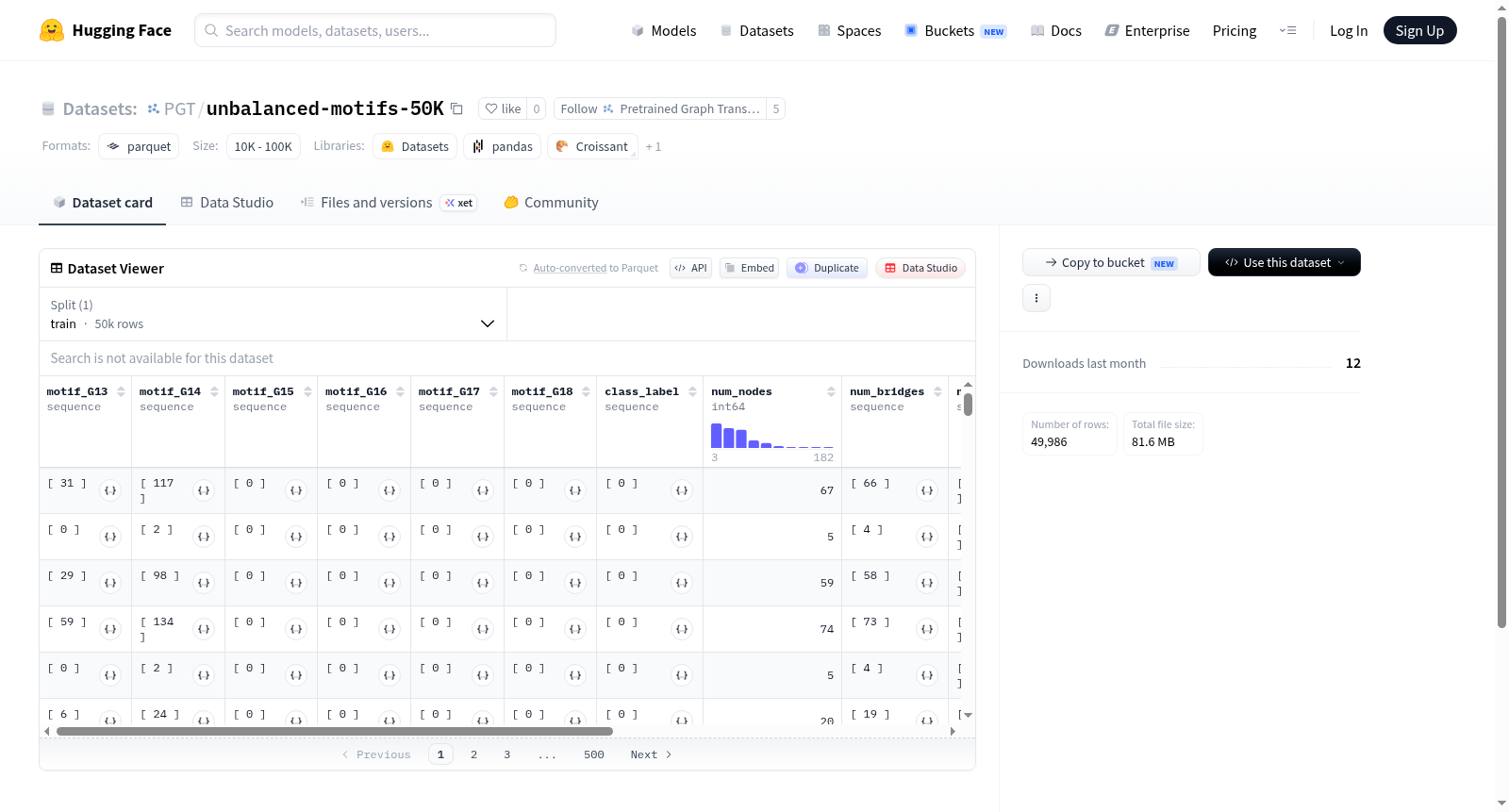Image resolution: width=1509 pixels, height=812 pixels.
Task: Sort by num_nodes column
Action: 831,391
